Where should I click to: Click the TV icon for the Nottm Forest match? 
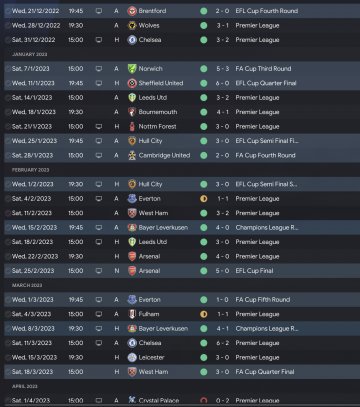[x=99, y=126]
